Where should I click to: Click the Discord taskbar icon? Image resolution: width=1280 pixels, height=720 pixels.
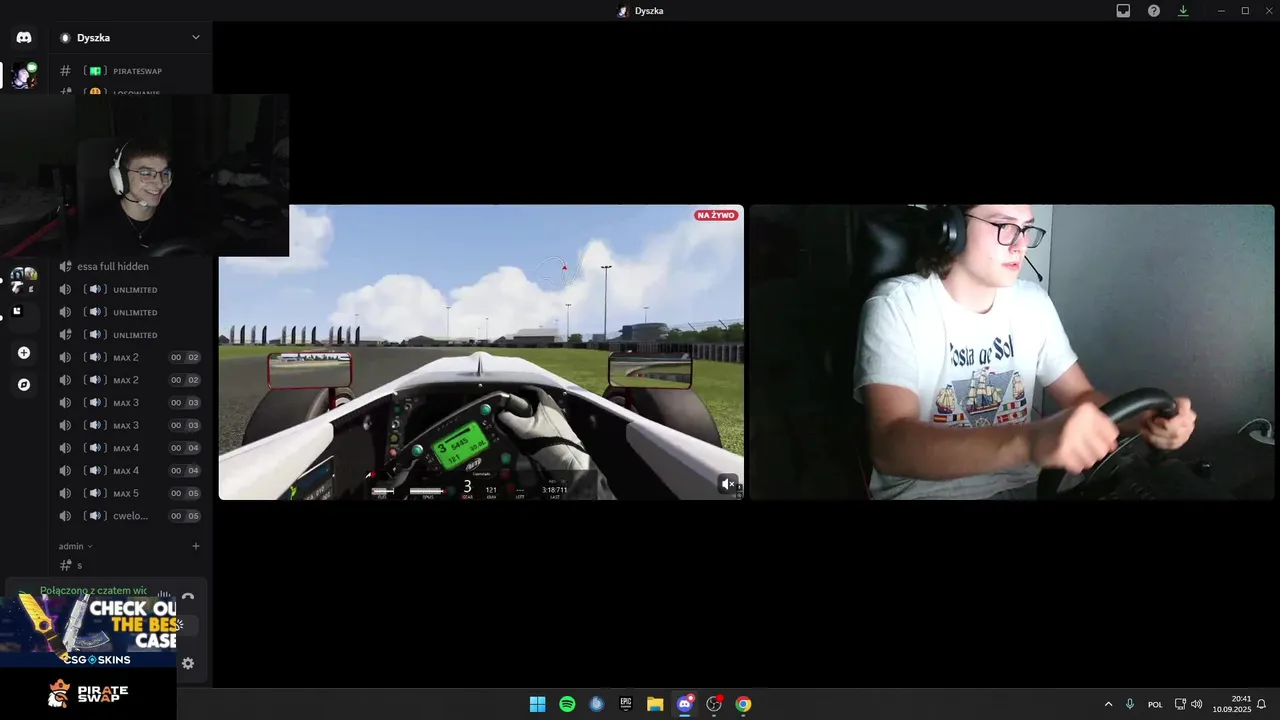[x=685, y=704]
